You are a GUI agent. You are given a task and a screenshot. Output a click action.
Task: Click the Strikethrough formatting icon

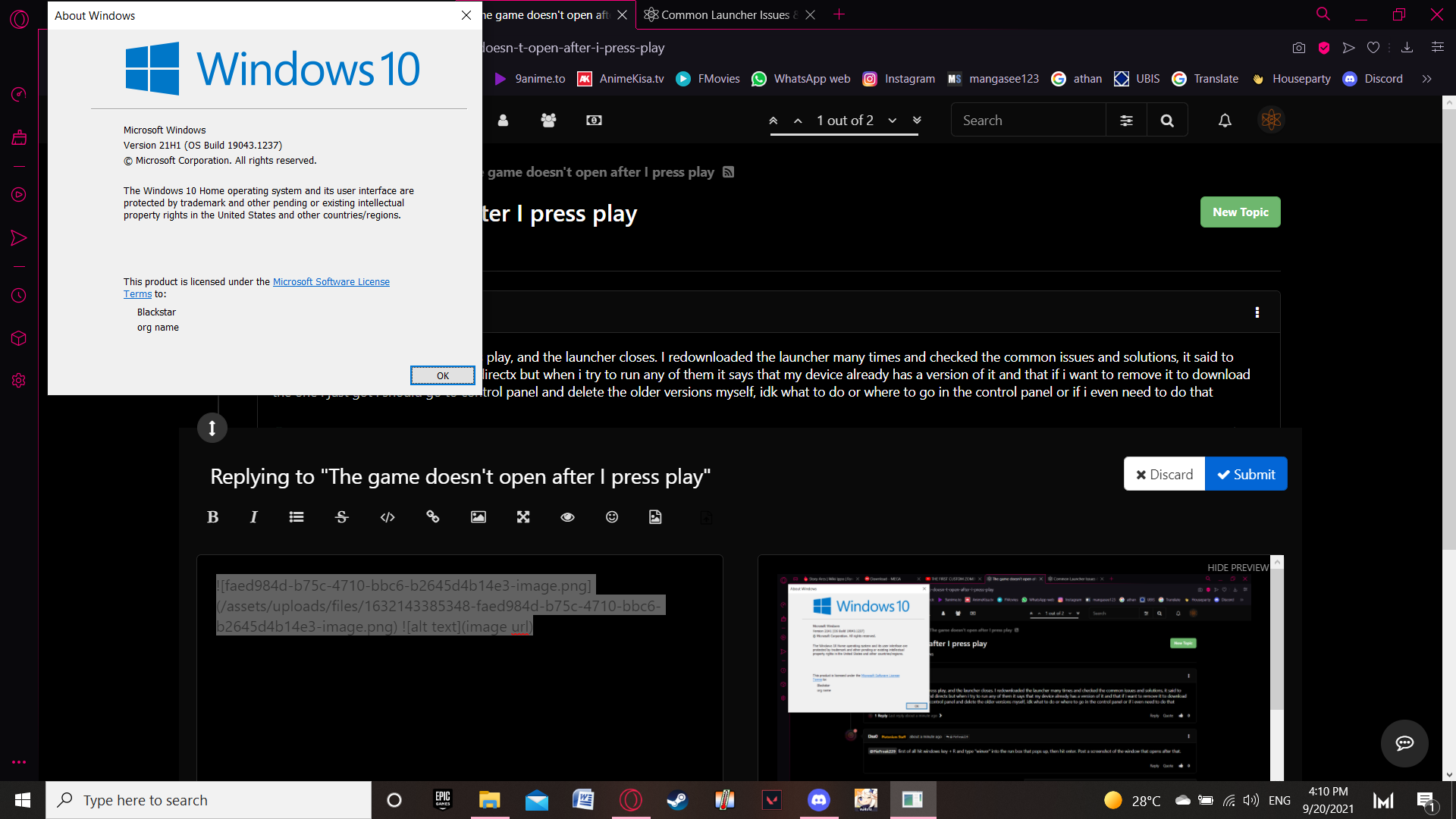click(342, 517)
